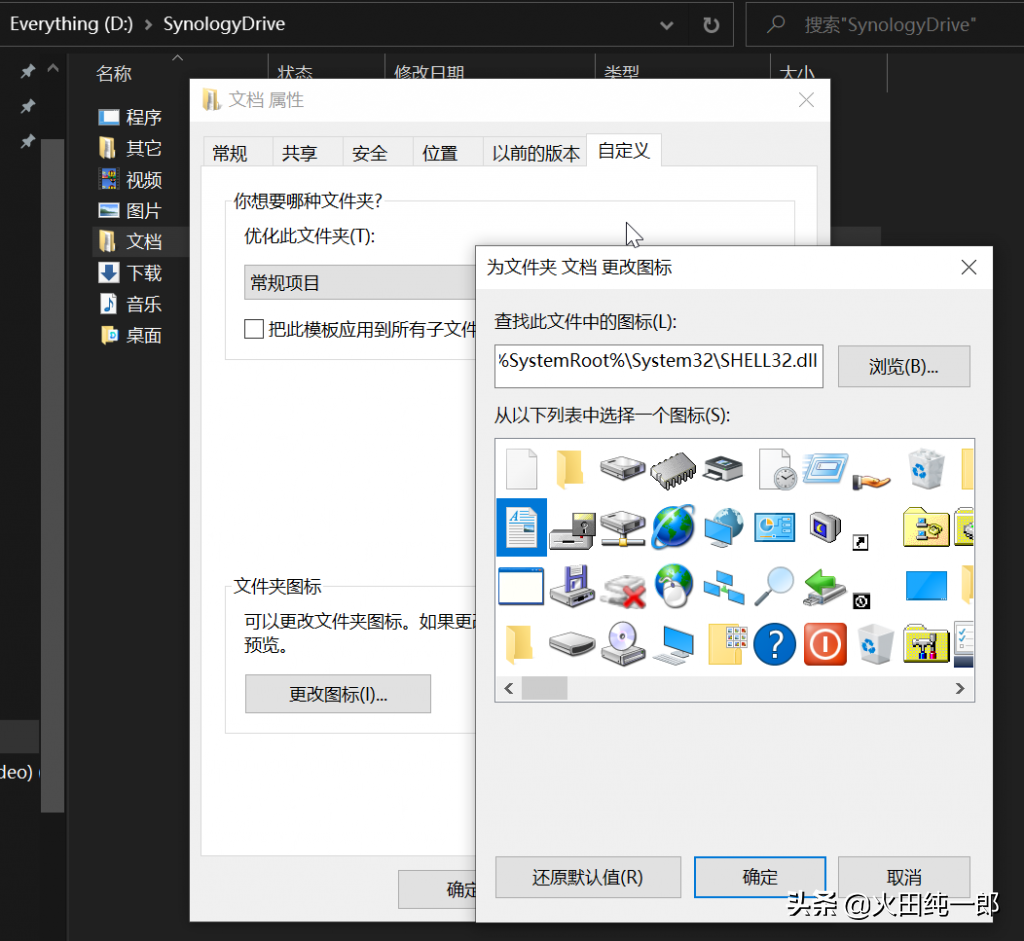1024x941 pixels.
Task: Choose the folder with tools icon
Action: coord(926,644)
